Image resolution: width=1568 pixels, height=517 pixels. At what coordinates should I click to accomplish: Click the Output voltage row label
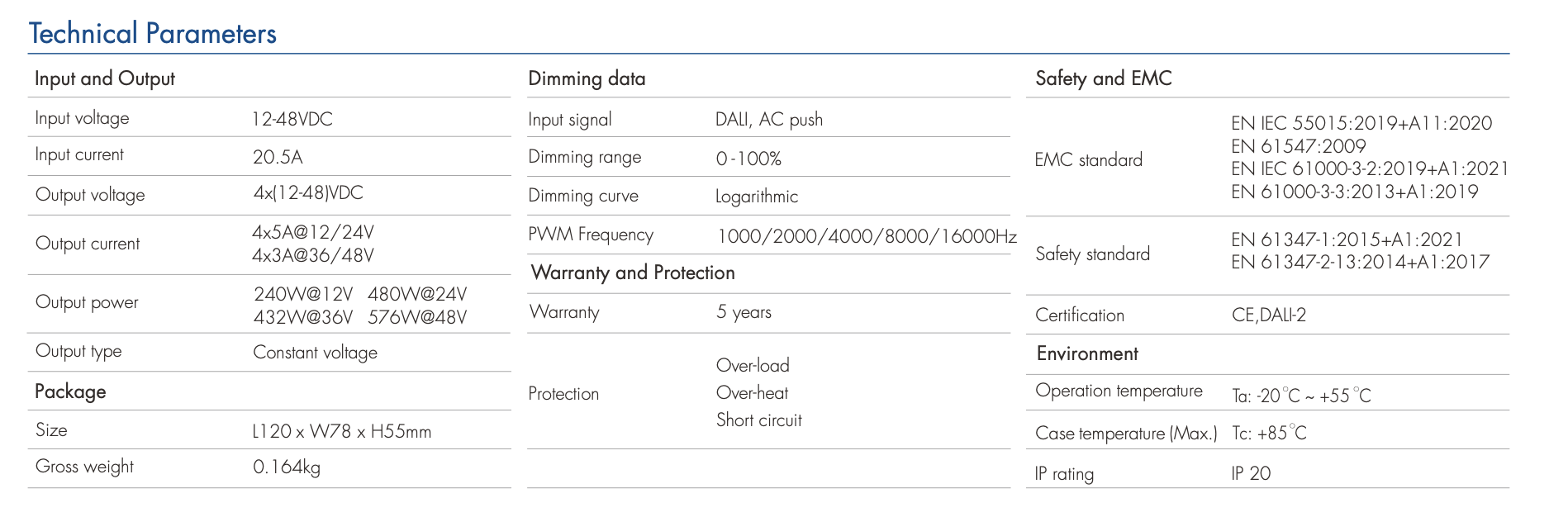pos(90,195)
